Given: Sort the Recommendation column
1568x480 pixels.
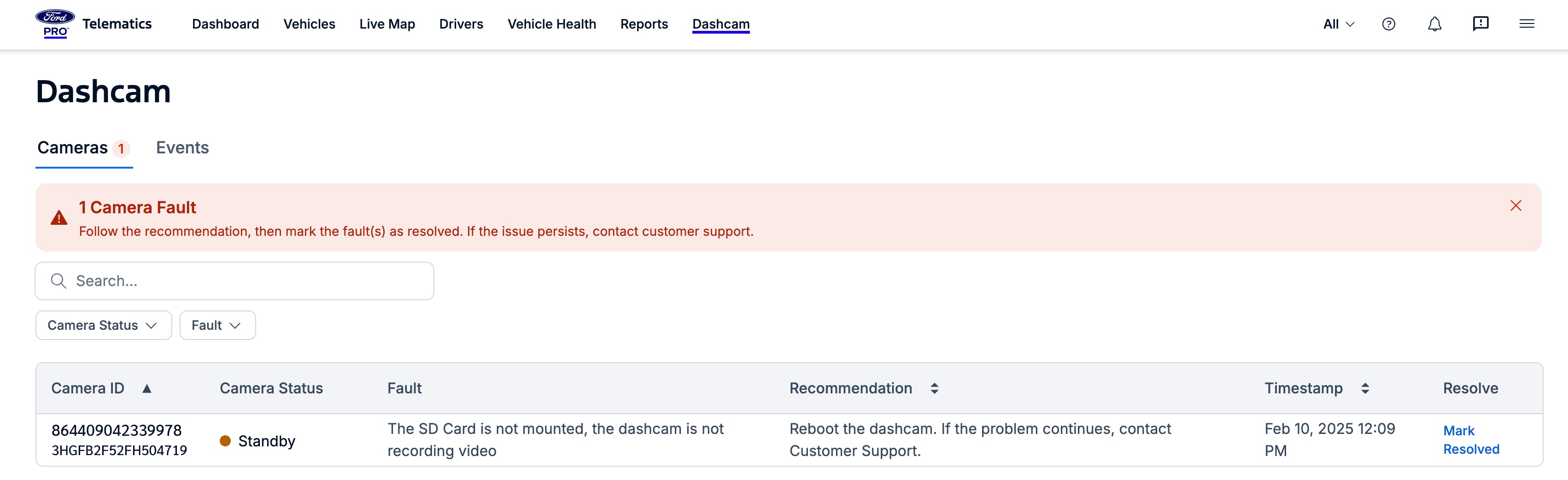Looking at the screenshot, I should pyautogui.click(x=934, y=389).
